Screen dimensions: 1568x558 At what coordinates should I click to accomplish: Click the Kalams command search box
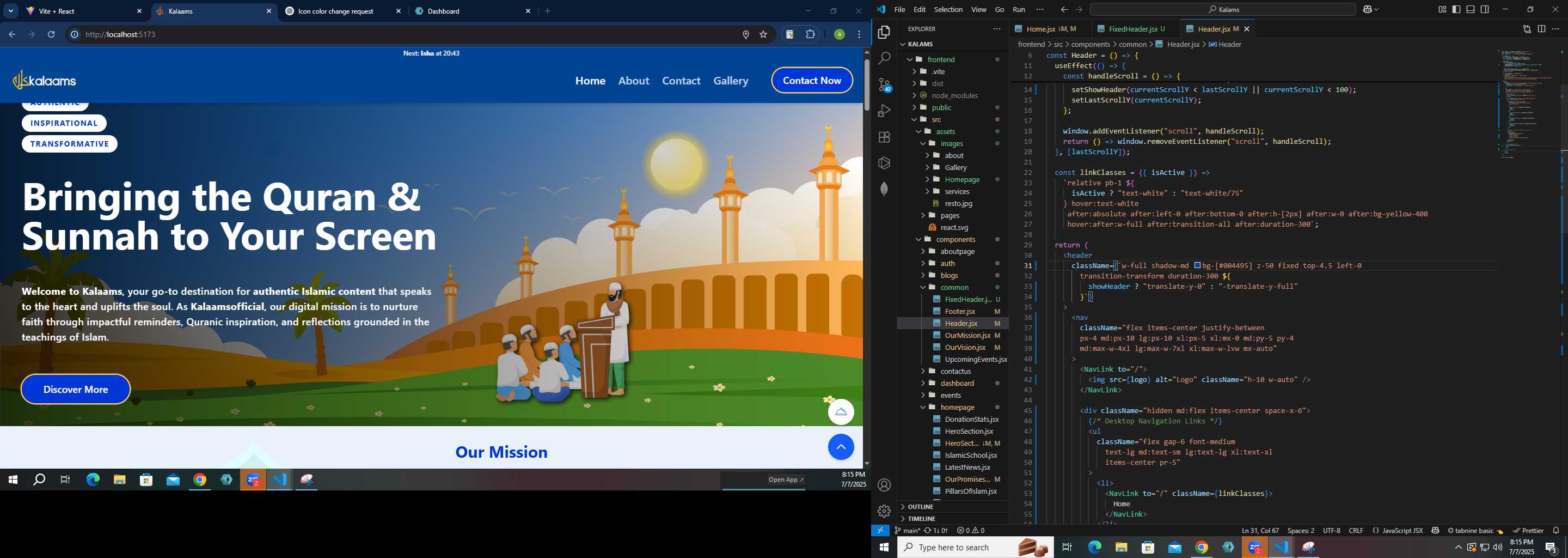(x=1223, y=10)
